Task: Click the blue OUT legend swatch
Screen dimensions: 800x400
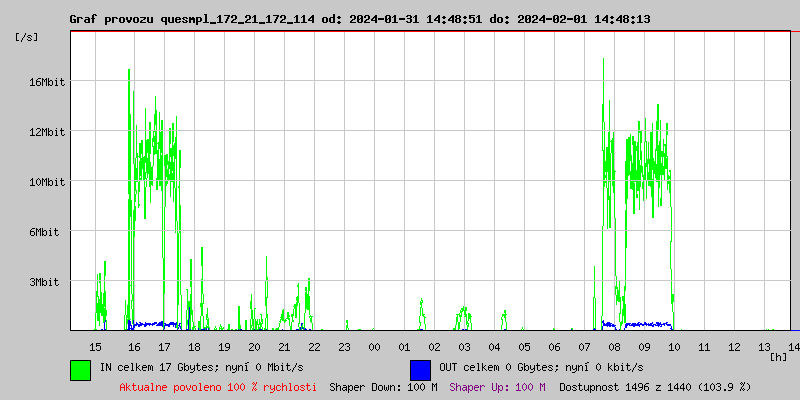Action: (x=420, y=369)
